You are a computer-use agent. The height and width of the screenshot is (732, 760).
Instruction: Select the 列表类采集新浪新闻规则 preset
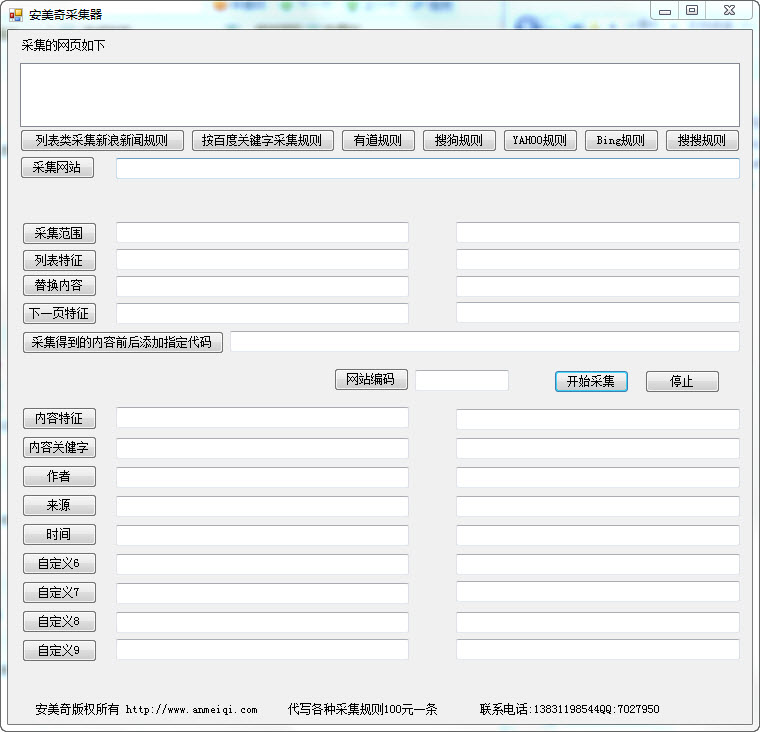coord(102,140)
